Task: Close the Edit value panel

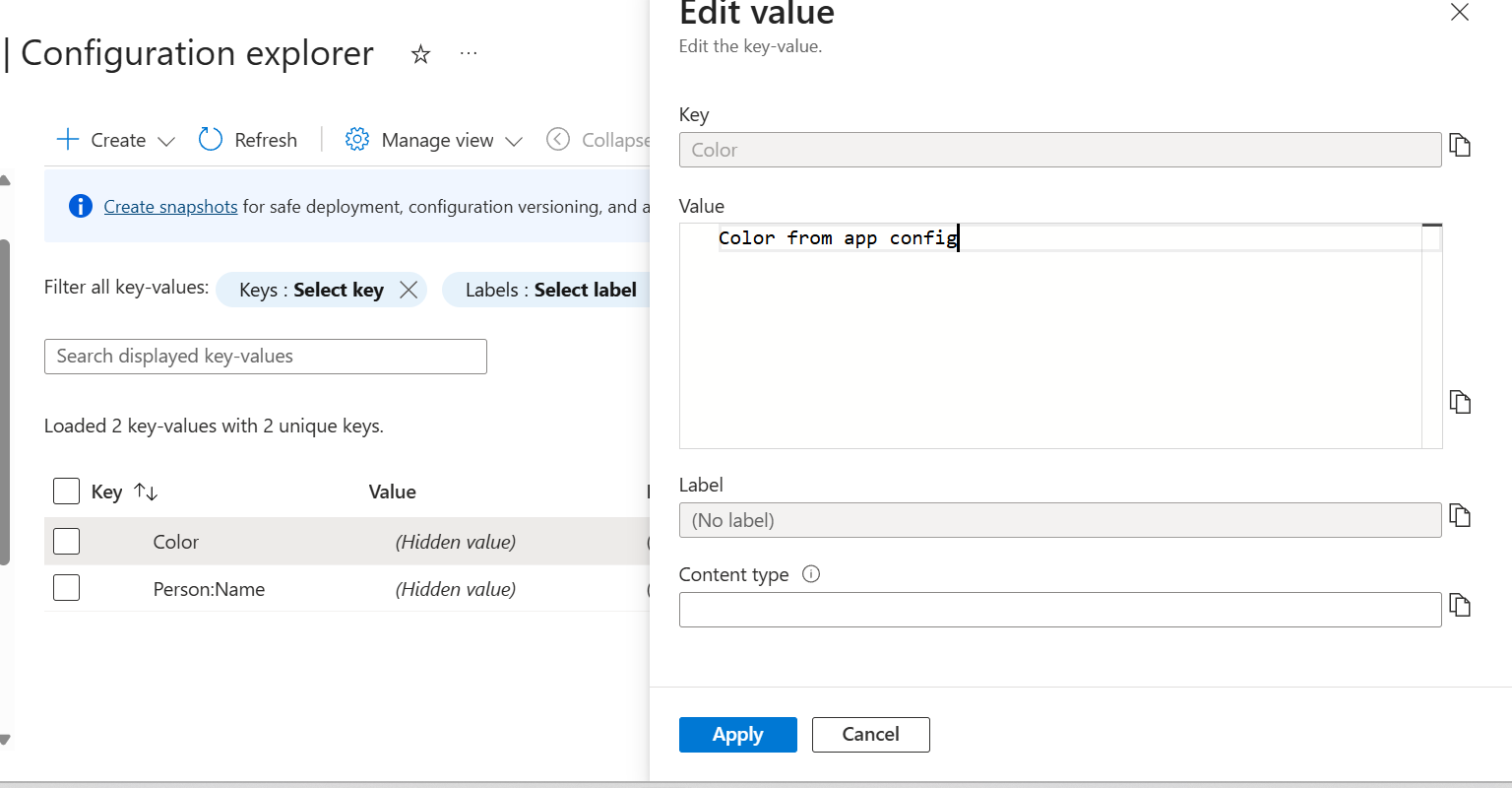Action: [x=1460, y=13]
